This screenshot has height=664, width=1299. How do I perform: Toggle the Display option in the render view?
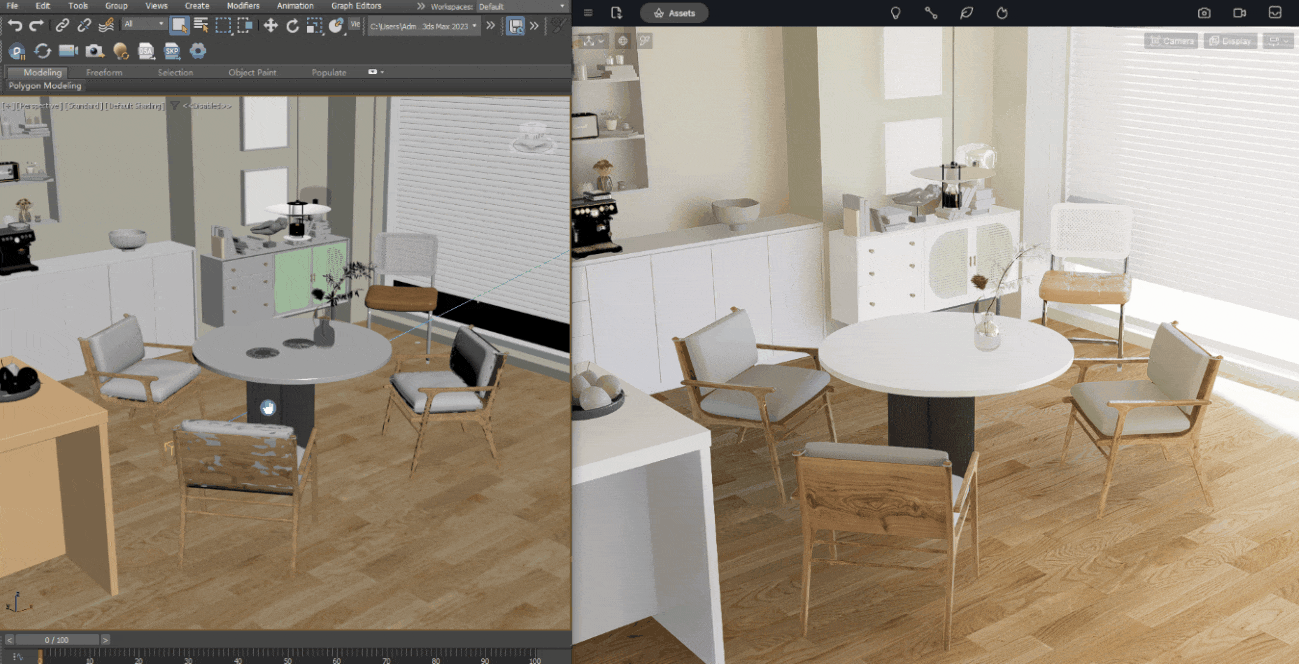click(x=1231, y=41)
